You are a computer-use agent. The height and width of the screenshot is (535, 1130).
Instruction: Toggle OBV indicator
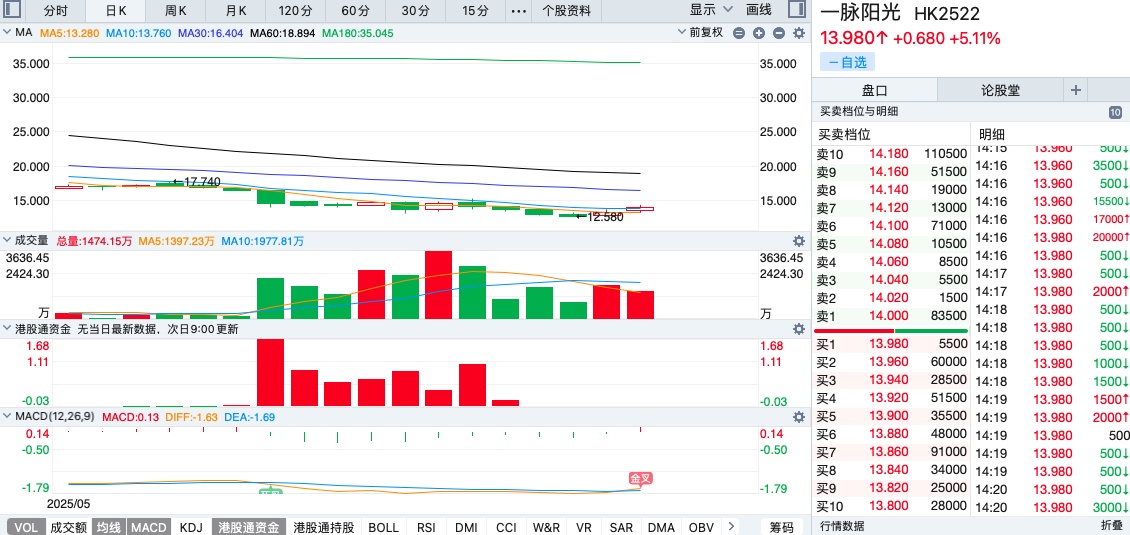tap(701, 527)
